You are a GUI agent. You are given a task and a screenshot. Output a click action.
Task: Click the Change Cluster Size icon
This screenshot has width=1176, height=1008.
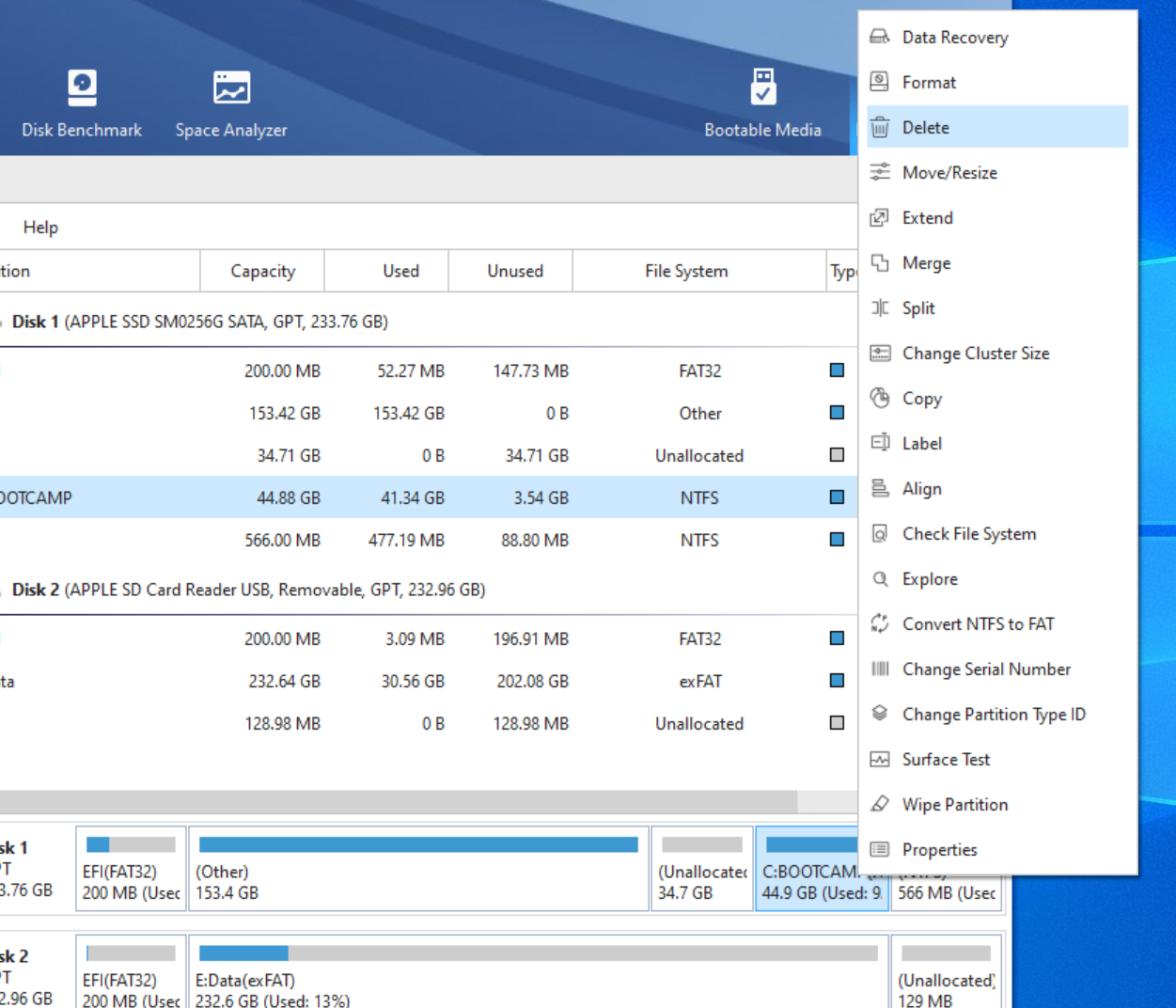click(x=880, y=353)
